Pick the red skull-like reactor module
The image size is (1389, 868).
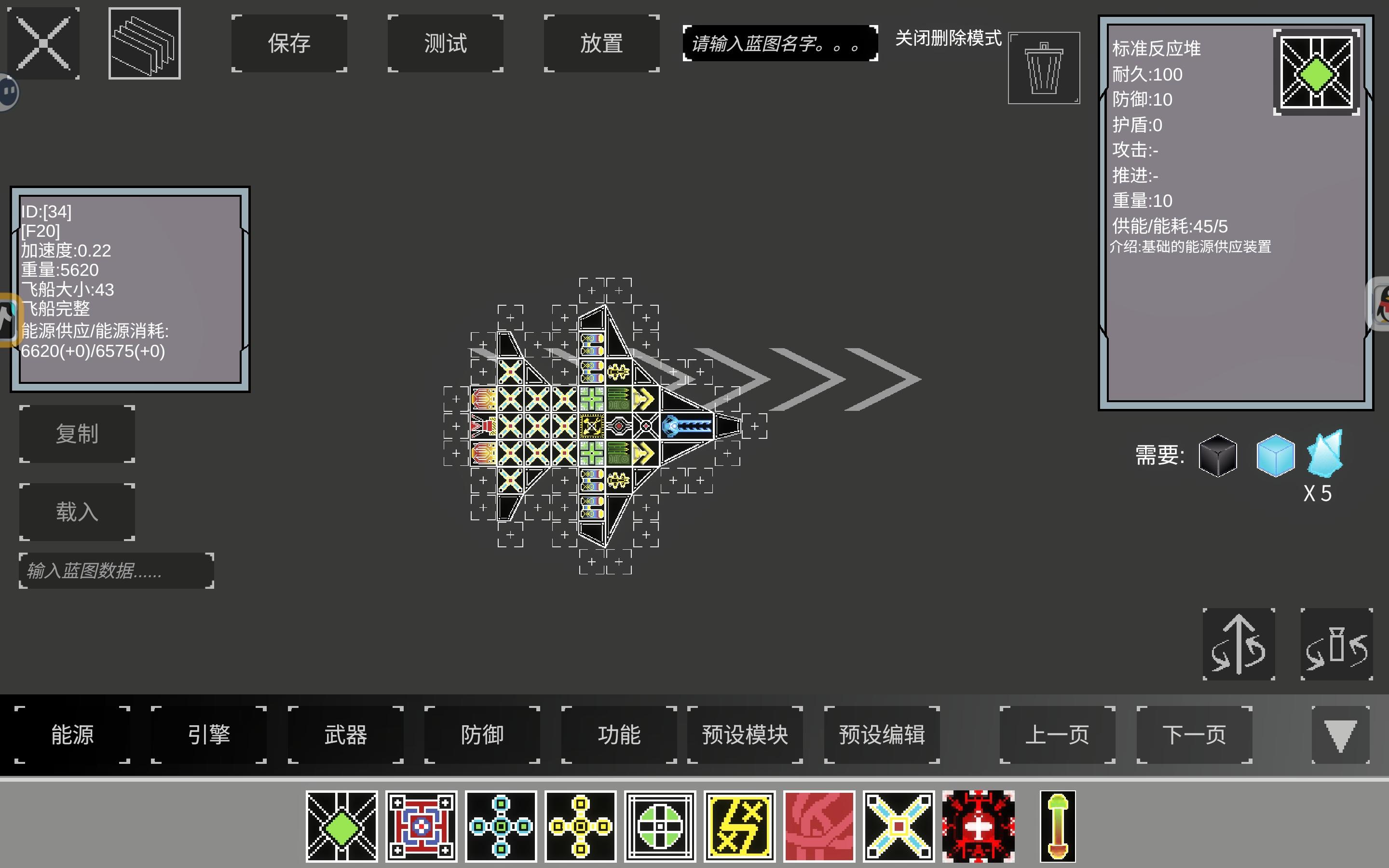[x=978, y=827]
